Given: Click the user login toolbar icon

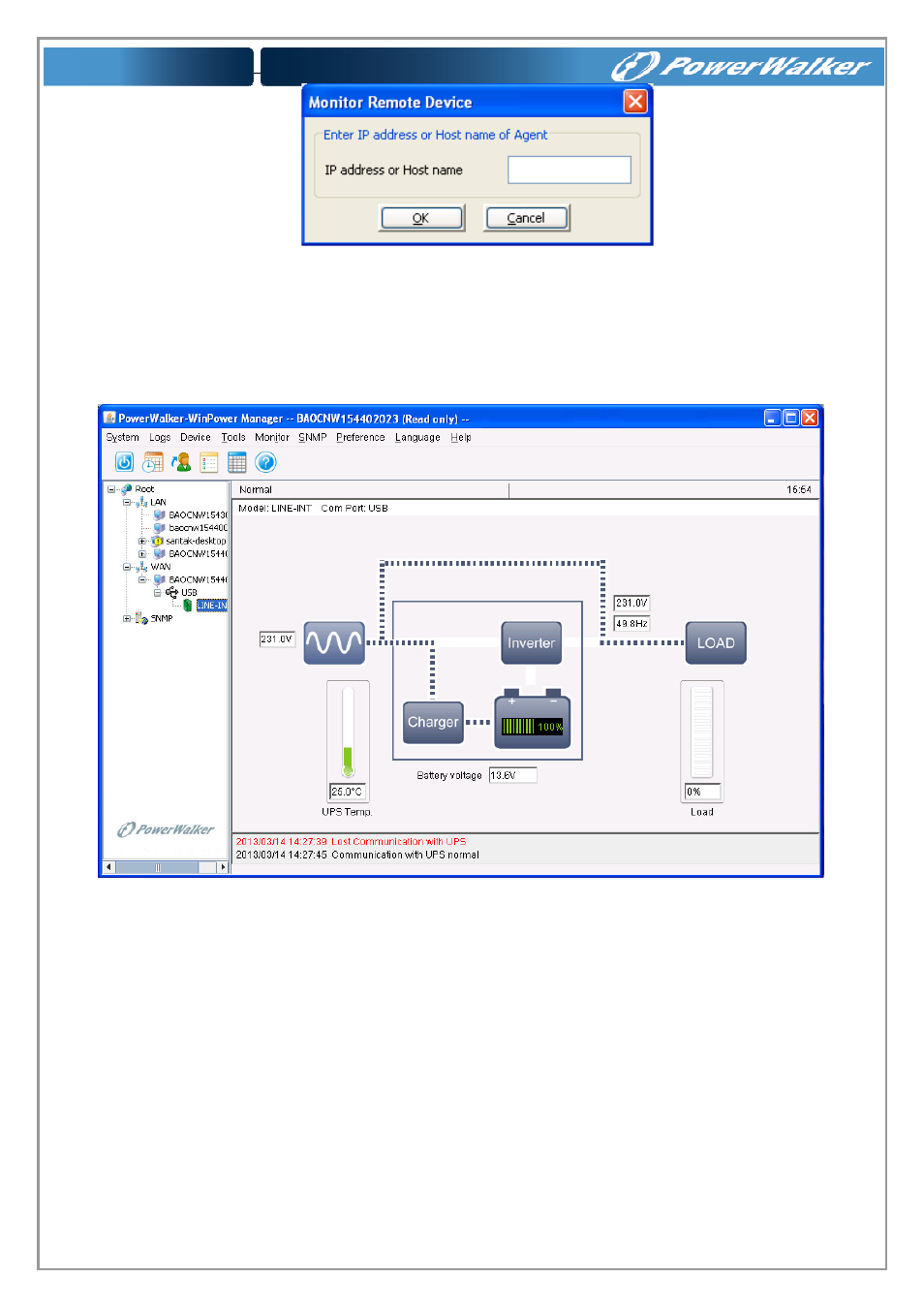Looking at the screenshot, I should (x=181, y=462).
